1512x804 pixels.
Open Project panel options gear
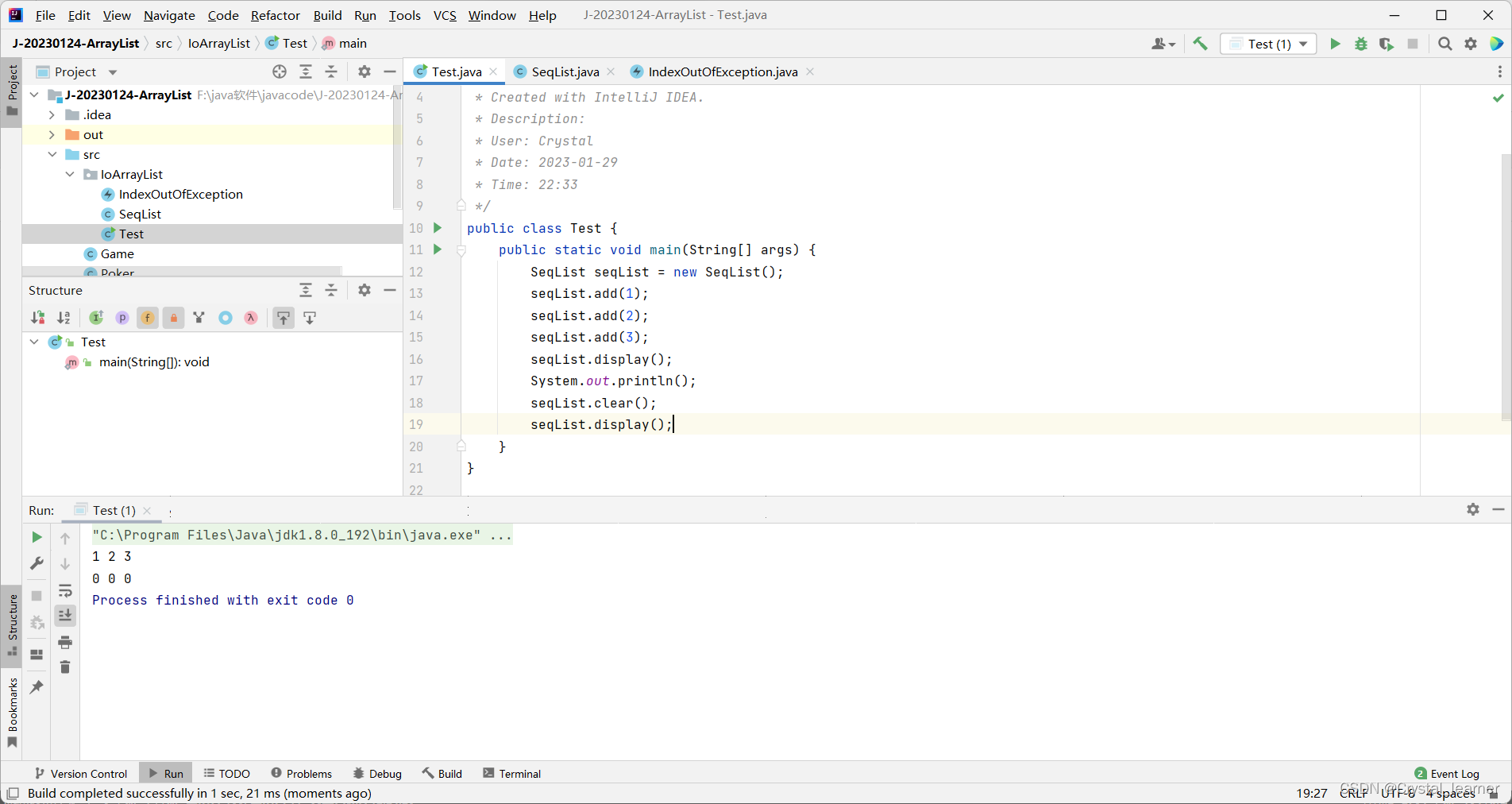tap(364, 72)
